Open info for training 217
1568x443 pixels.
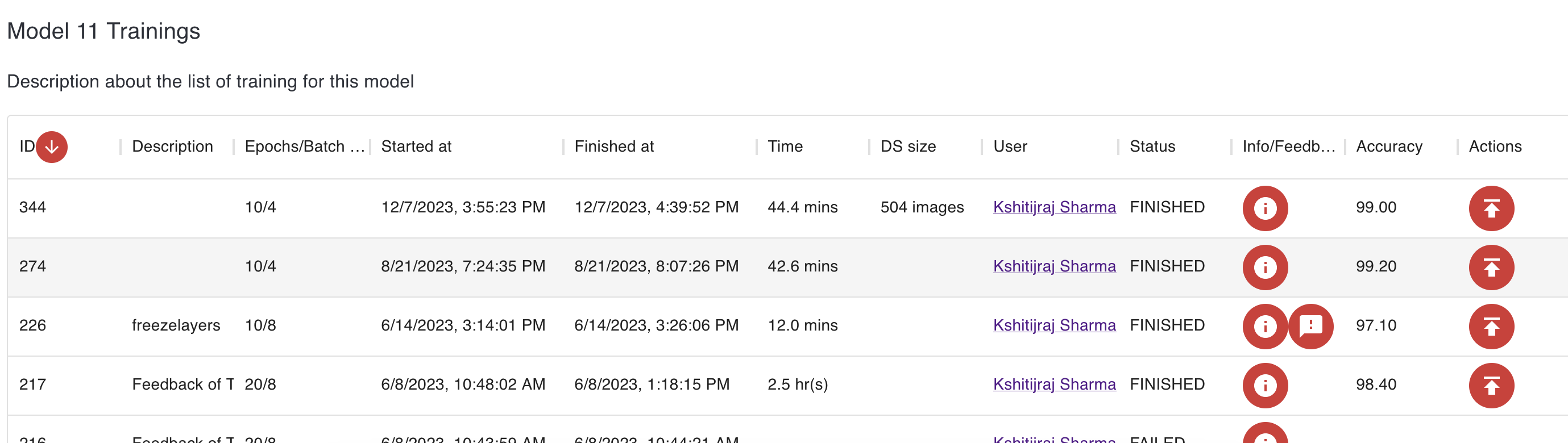[1264, 385]
